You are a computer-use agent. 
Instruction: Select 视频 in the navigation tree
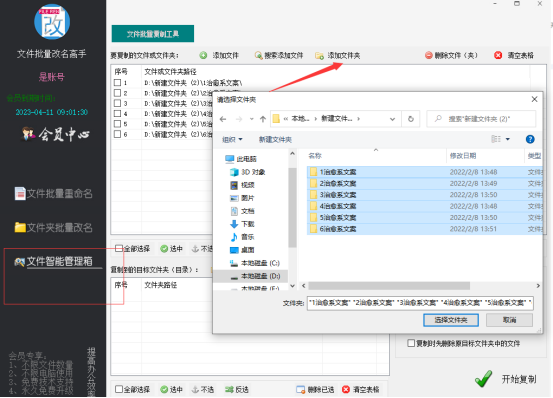coord(242,185)
